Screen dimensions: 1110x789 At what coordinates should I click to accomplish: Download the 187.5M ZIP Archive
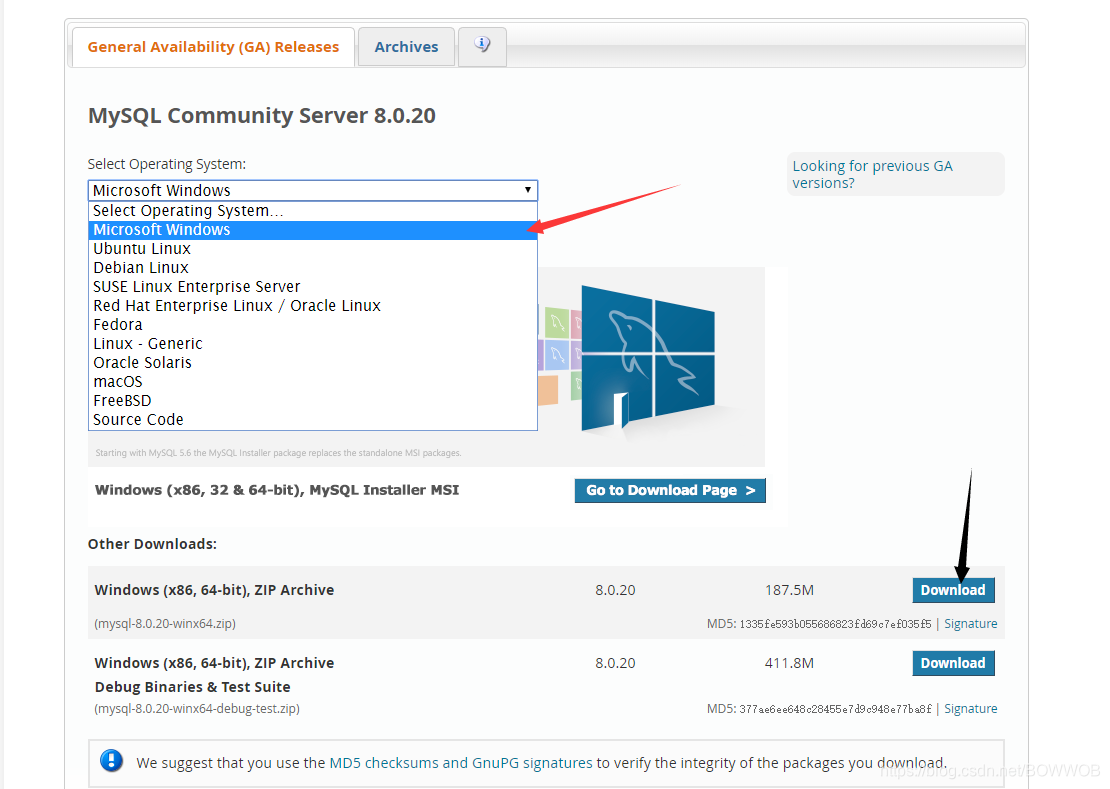953,590
